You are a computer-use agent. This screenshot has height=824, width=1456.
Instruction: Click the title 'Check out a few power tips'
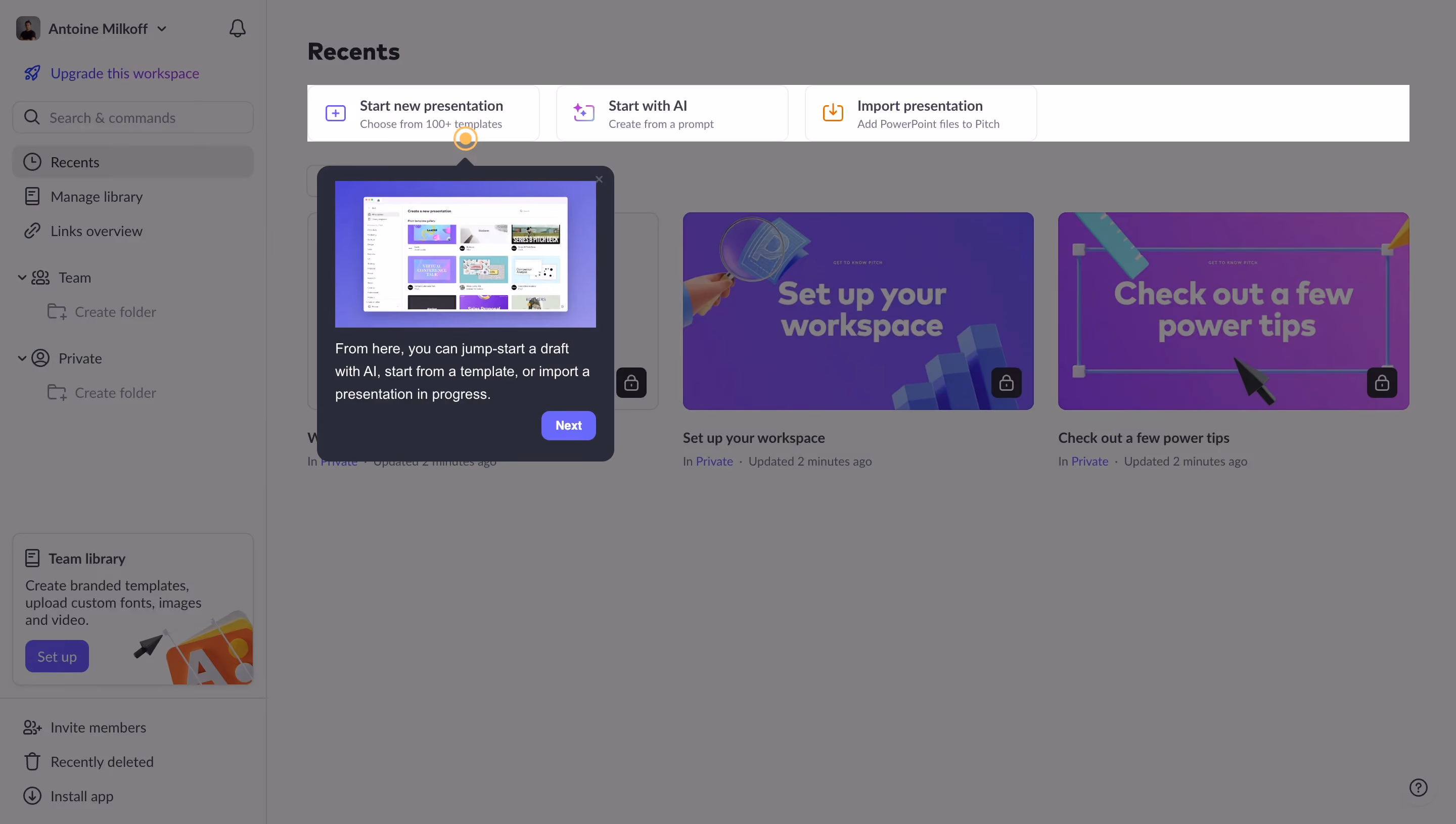pos(1144,437)
